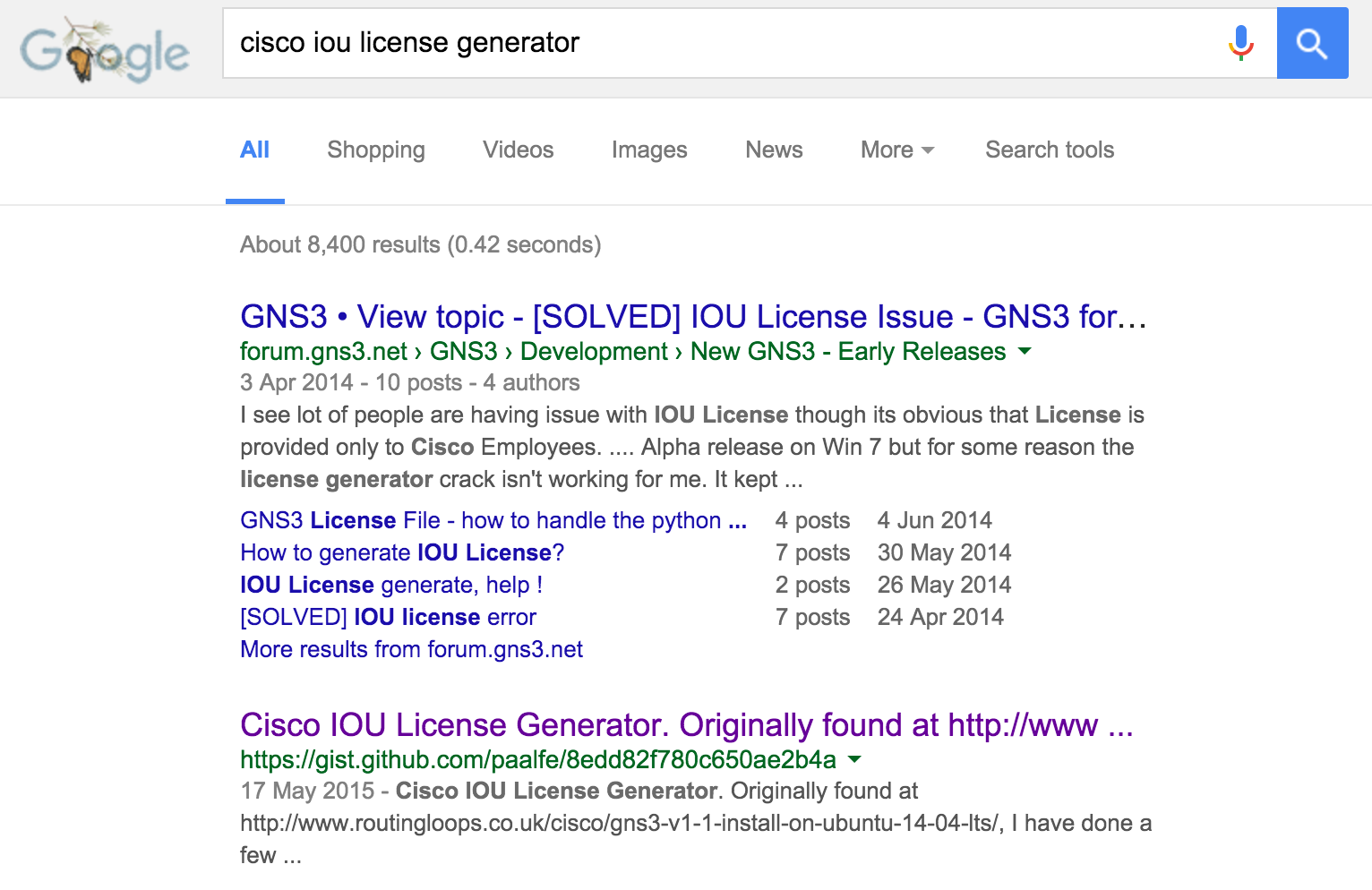Screen dimensions: 1372x890
Task: Show more results from forum.gns3.net
Action: [x=411, y=649]
